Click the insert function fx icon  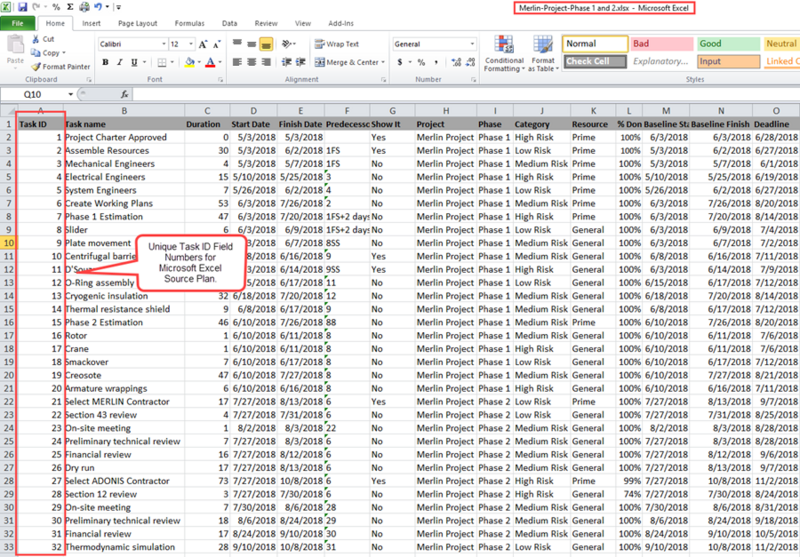tap(124, 94)
